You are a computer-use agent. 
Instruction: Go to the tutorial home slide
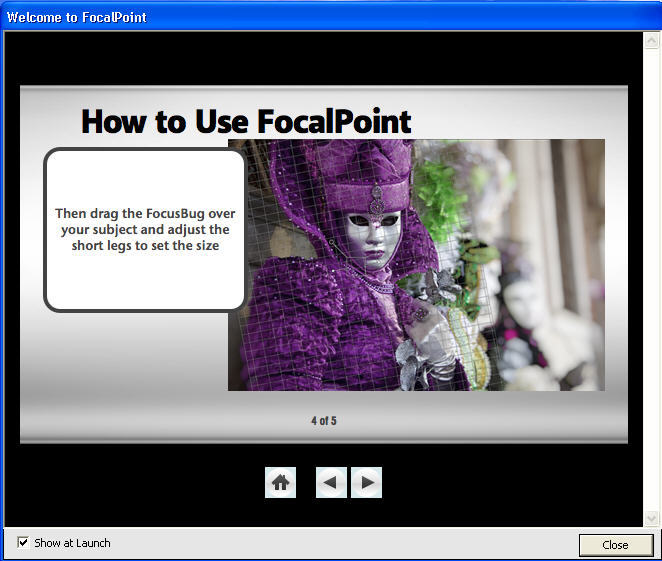pos(280,482)
